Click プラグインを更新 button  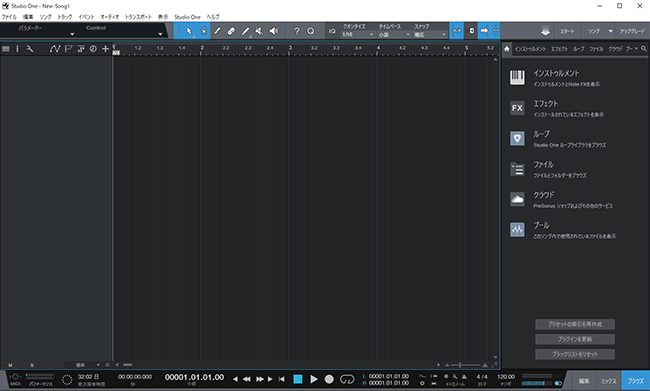click(575, 339)
